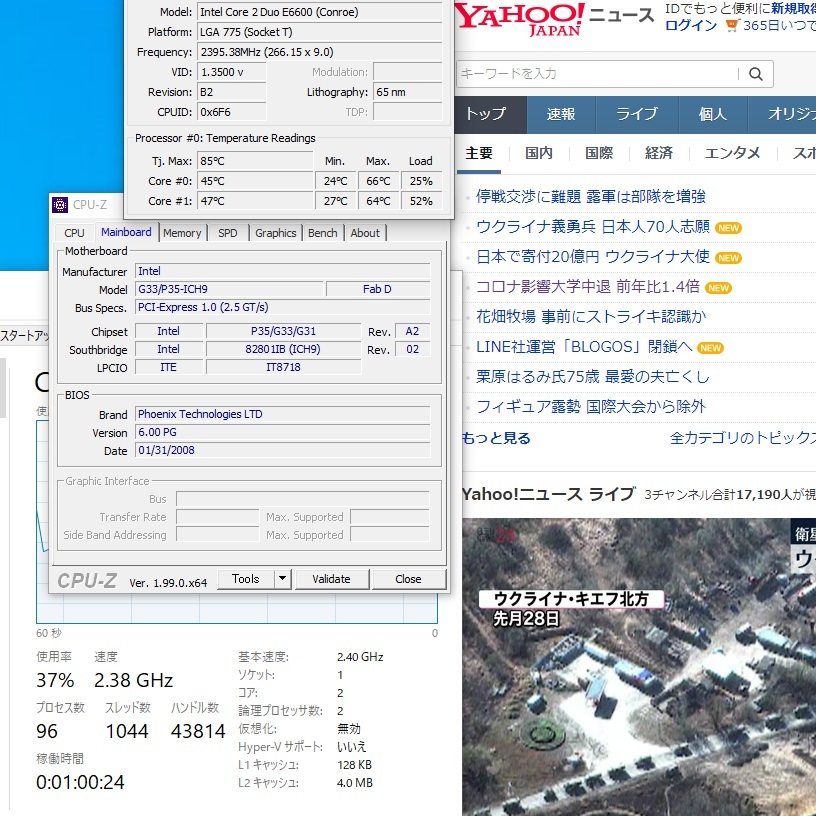Switch to the Memory tab in CPU-Z
816x816 pixels.
[183, 232]
